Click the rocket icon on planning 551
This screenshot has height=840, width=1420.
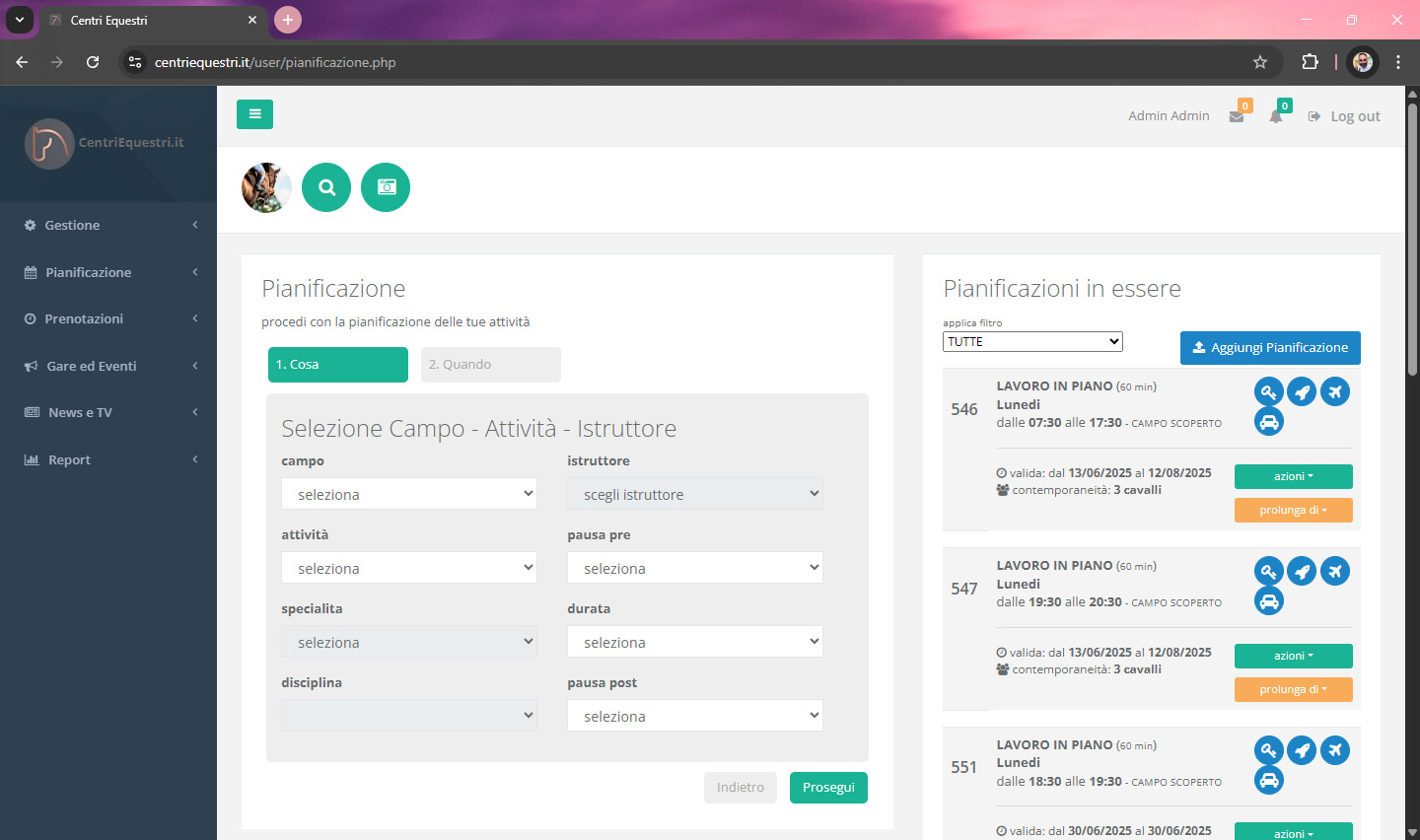point(1302,751)
